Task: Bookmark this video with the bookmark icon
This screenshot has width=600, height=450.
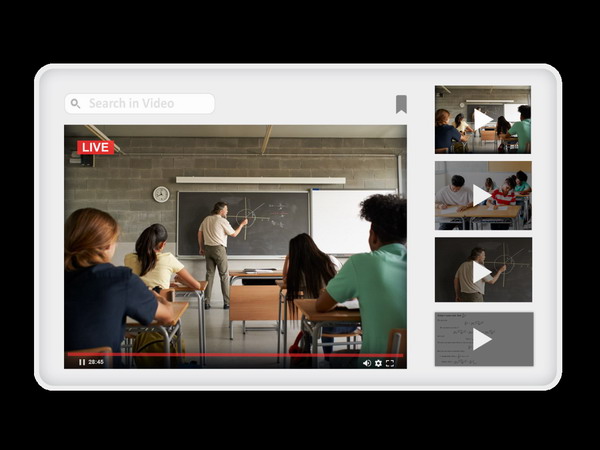Action: point(401,104)
